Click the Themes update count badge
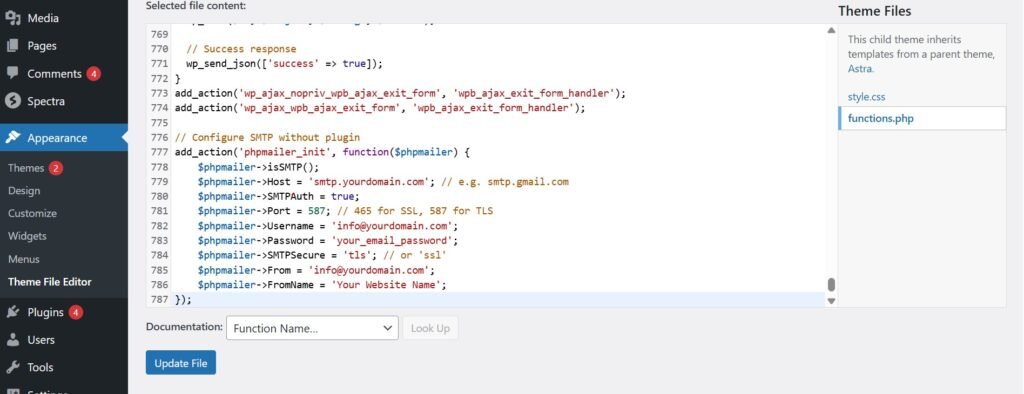Viewport: 1024px width, 394px height. [x=56, y=168]
